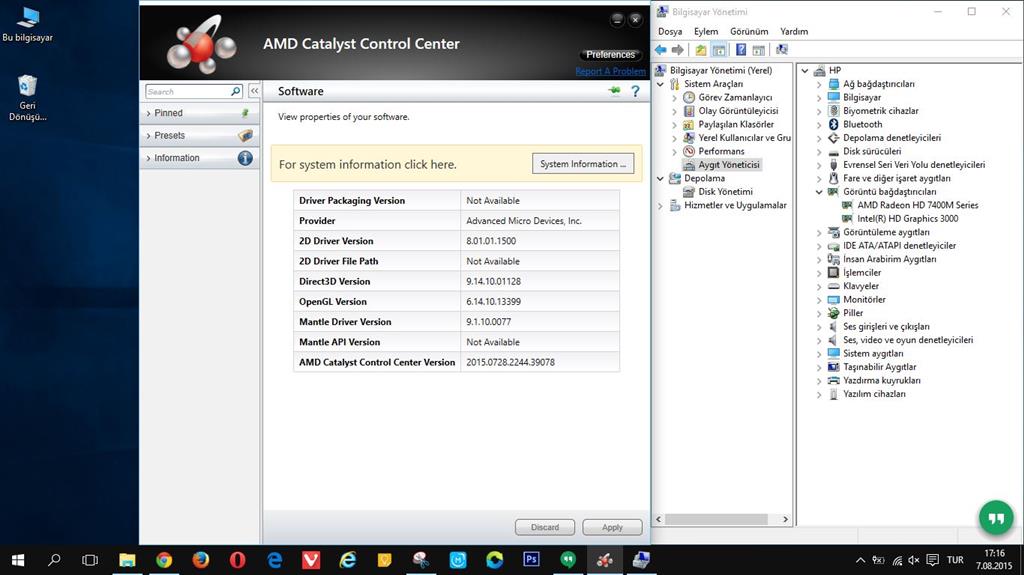The height and width of the screenshot is (575, 1024).
Task: Expand Hizmetler ve Uygulamalar node
Action: [660, 205]
